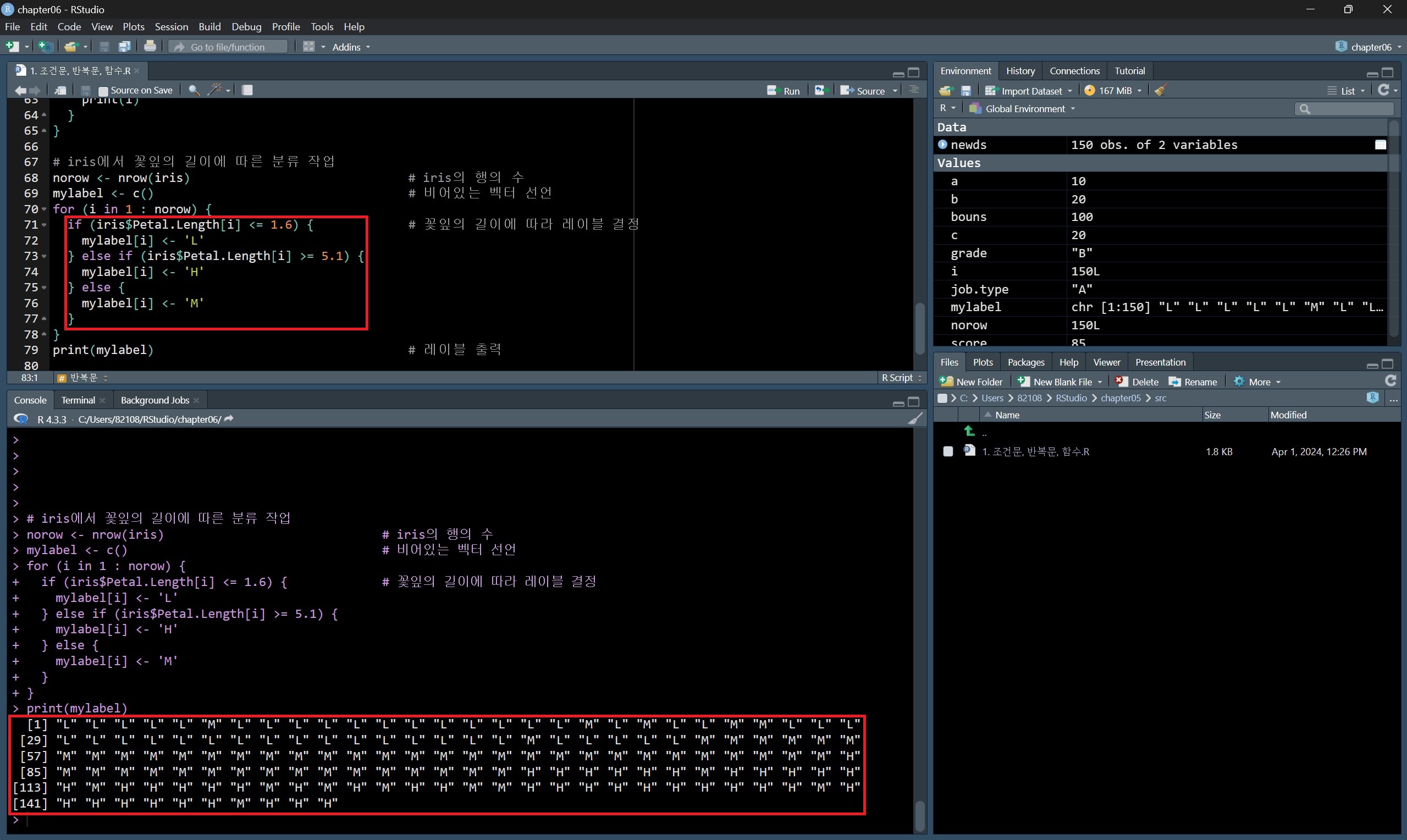This screenshot has height=840, width=1407.
Task: Click the code tools magic wand icon
Action: point(215,90)
